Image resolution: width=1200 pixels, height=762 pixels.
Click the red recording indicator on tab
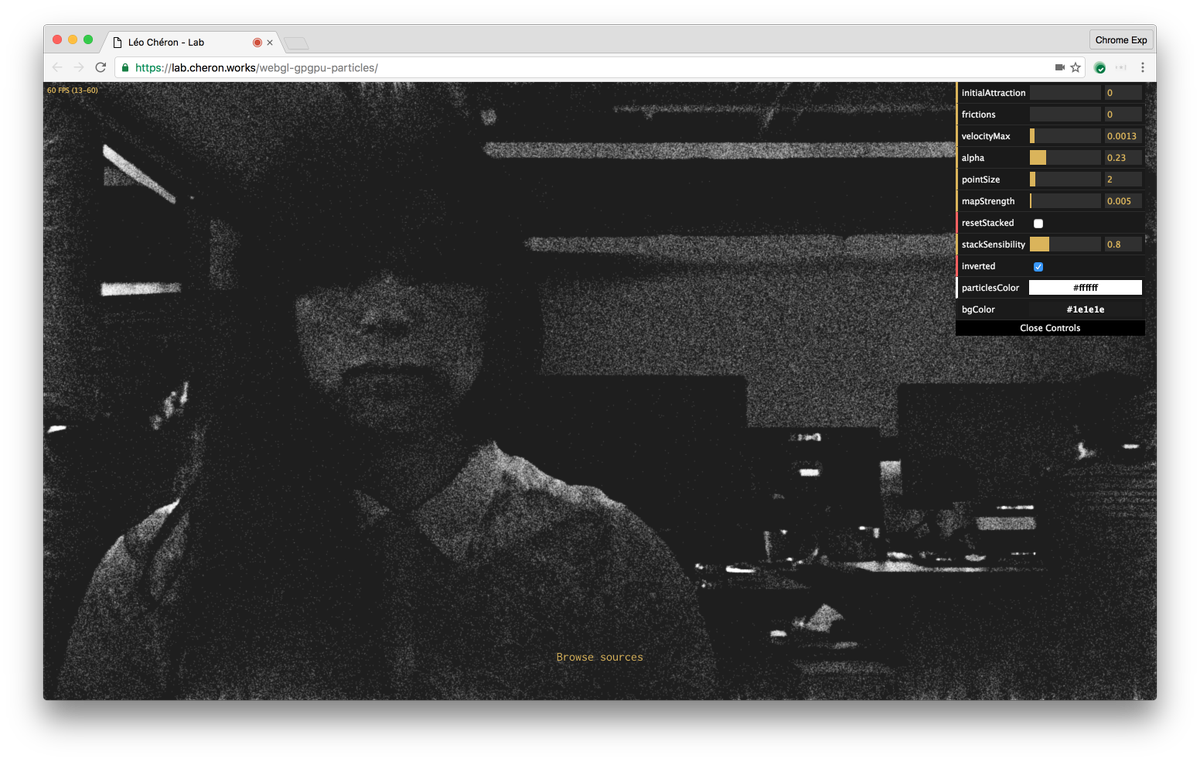coord(257,43)
